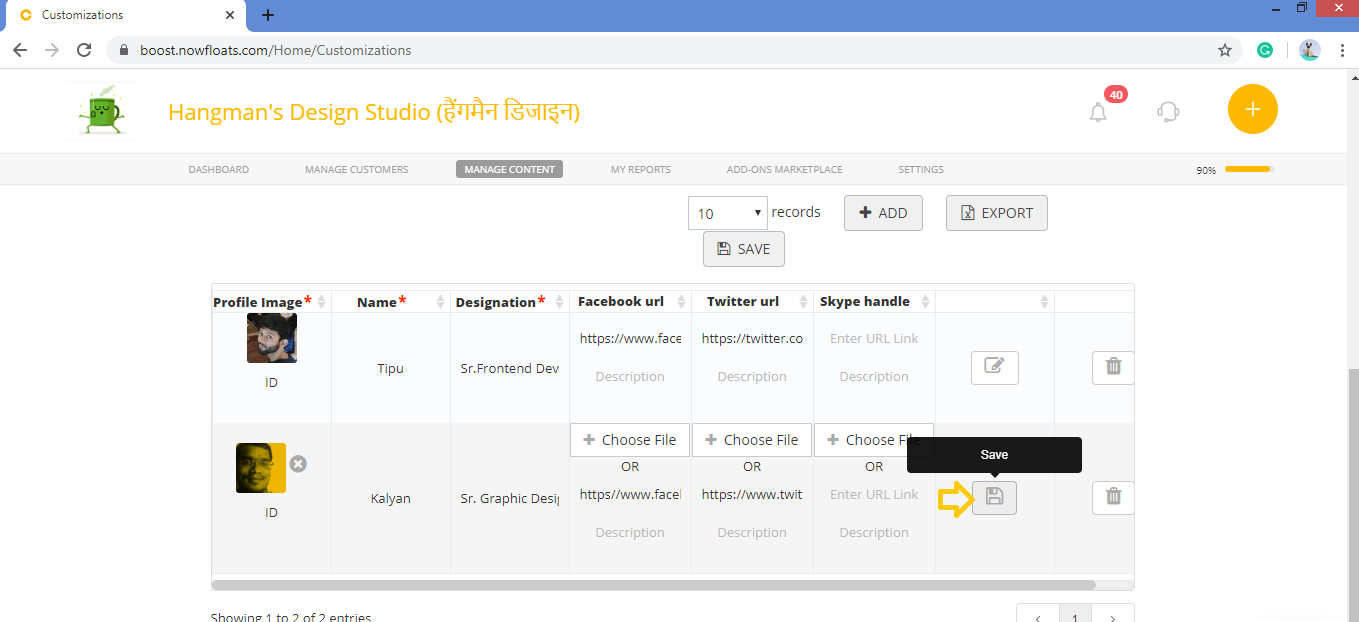Click the horizontal table scrollbar
Image resolution: width=1359 pixels, height=622 pixels.
coord(654,585)
